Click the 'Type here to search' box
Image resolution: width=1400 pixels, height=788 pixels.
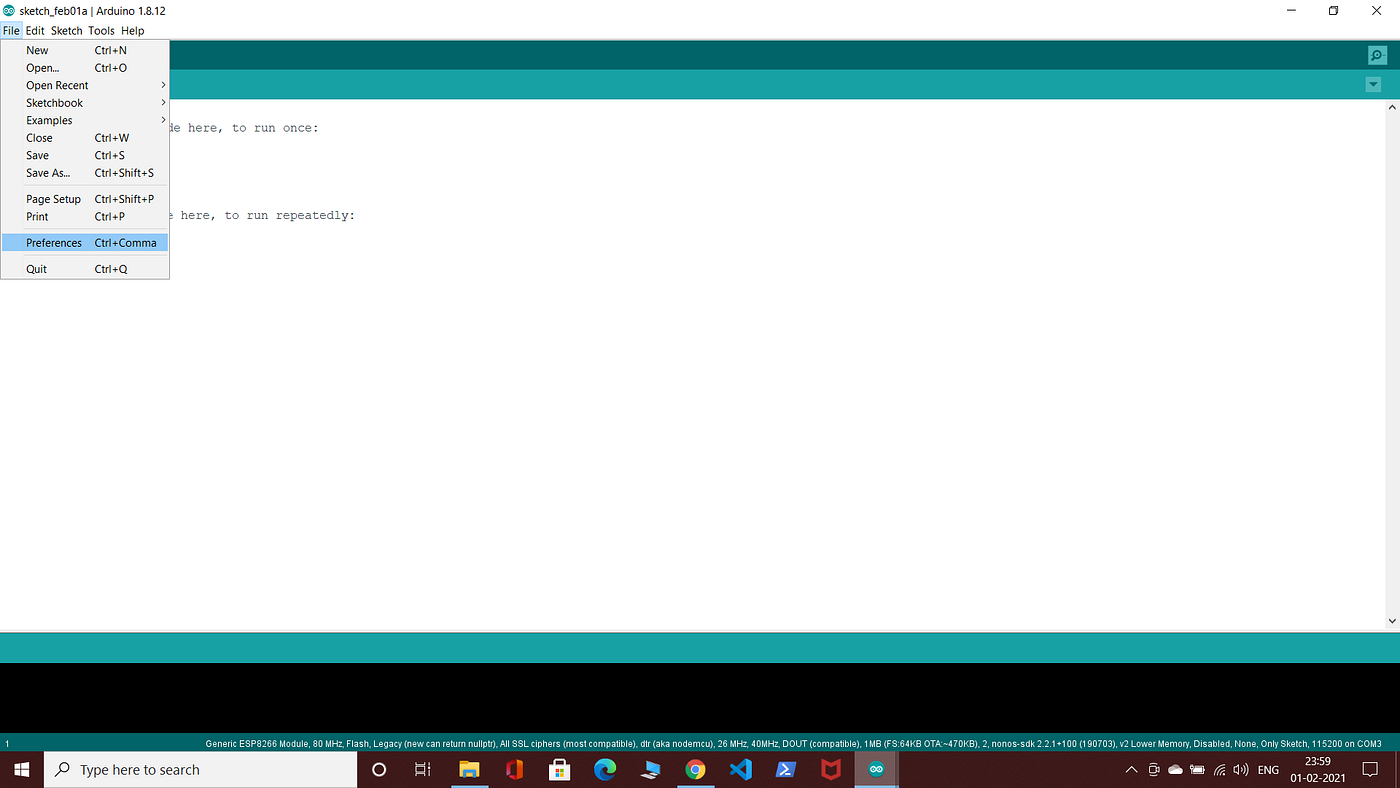[201, 770]
